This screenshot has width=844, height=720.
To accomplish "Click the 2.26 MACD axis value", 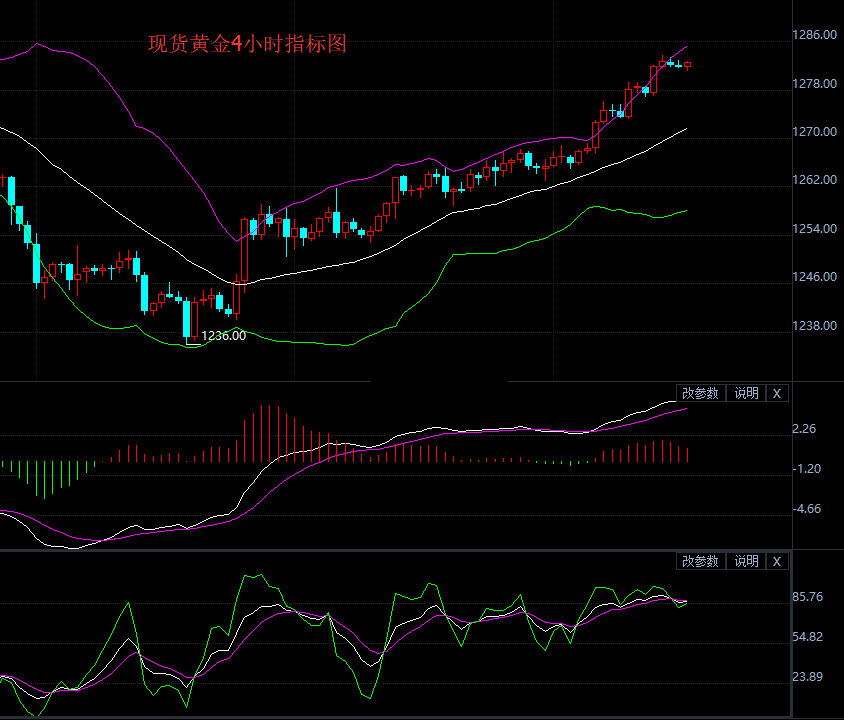I will click(x=805, y=429).
